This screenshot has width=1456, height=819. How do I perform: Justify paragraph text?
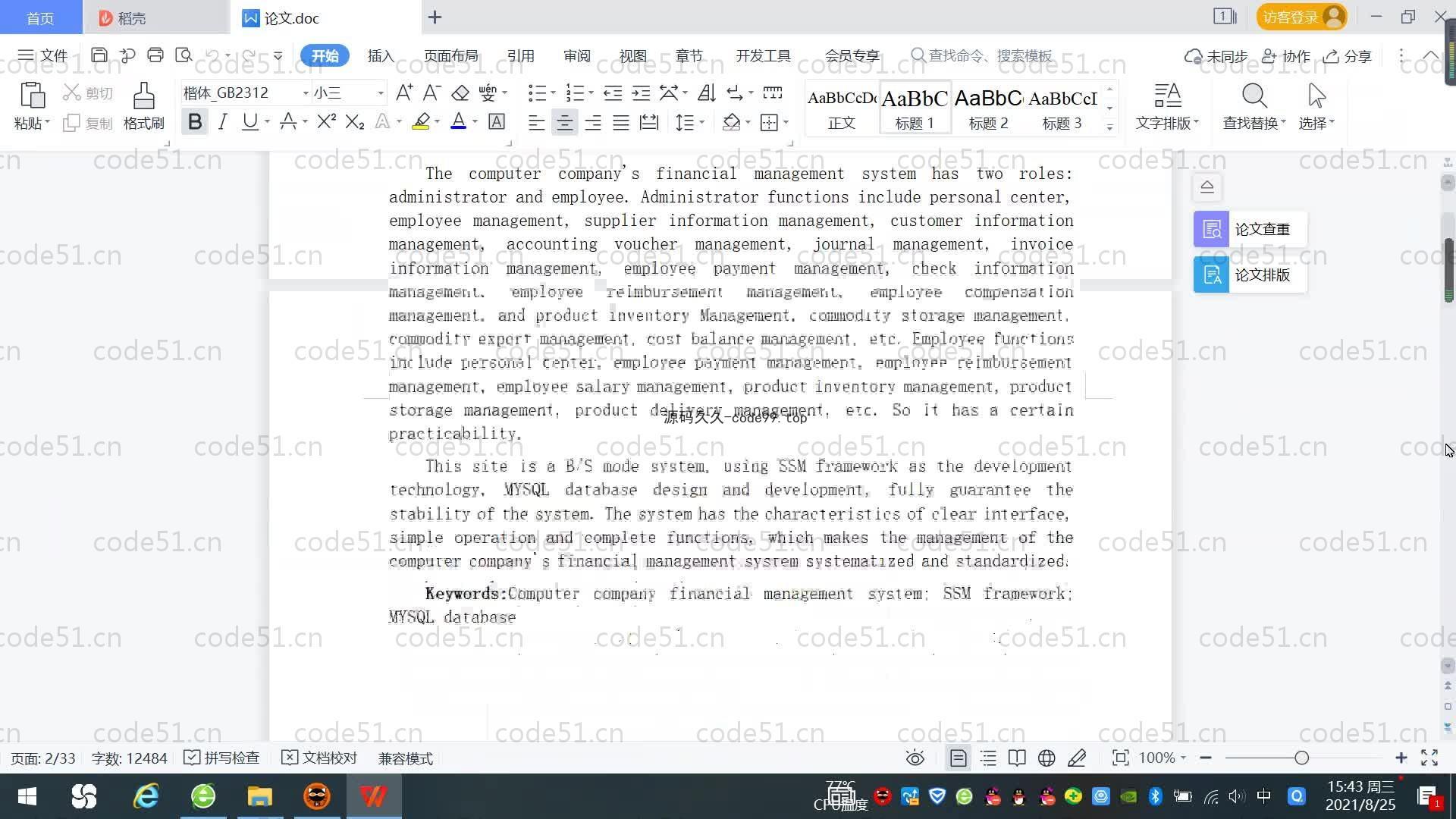point(621,122)
